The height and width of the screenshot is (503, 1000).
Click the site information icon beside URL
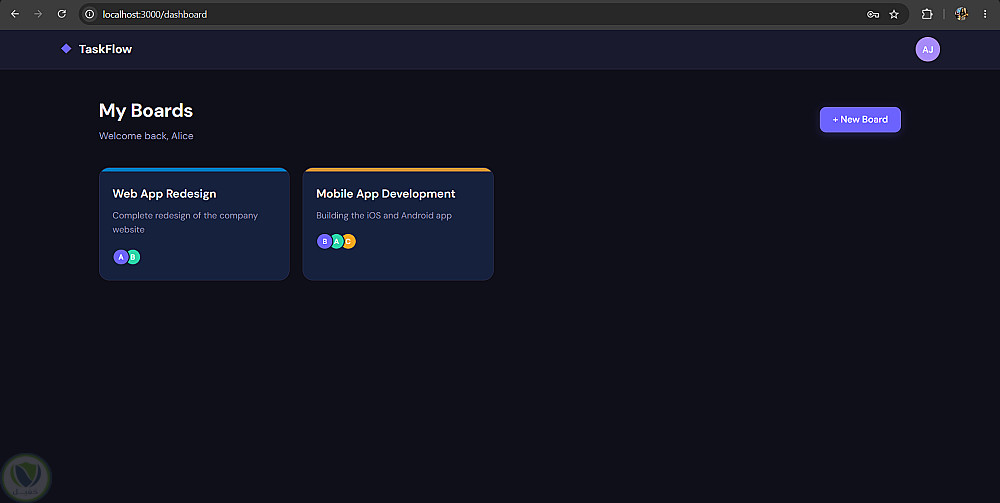(x=90, y=14)
